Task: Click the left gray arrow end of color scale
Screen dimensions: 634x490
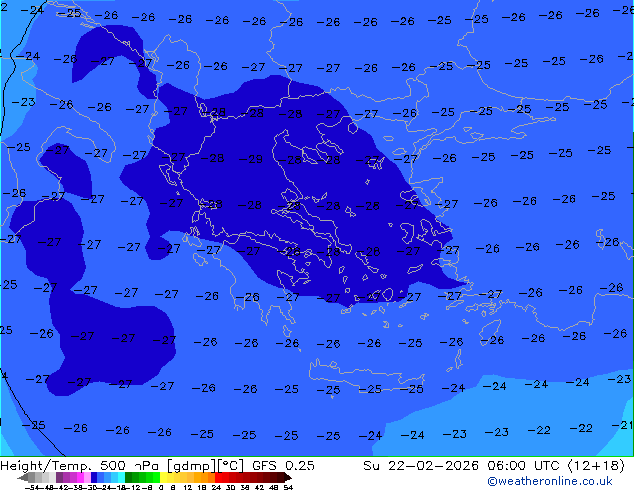Action: 23,478
